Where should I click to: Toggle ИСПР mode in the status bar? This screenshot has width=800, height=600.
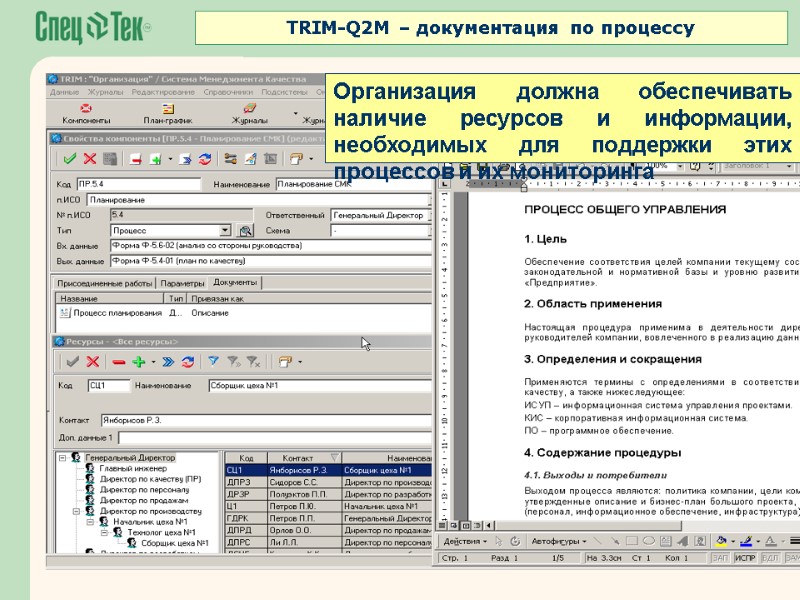point(746,555)
